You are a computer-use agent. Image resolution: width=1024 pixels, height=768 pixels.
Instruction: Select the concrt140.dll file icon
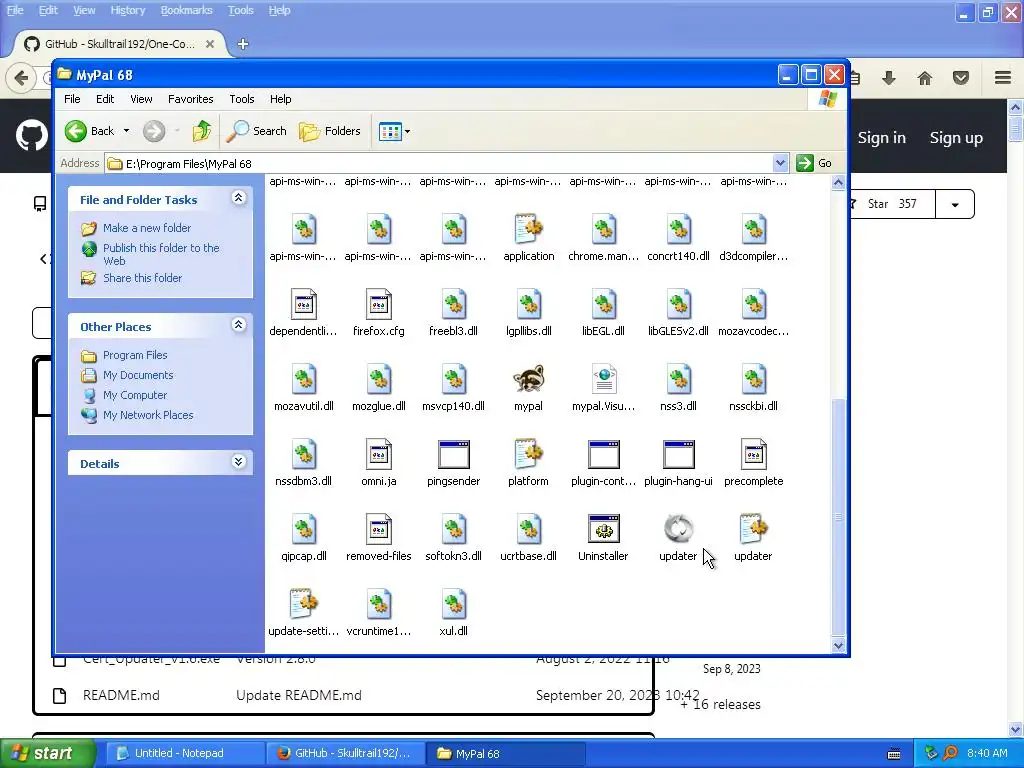[x=678, y=230]
